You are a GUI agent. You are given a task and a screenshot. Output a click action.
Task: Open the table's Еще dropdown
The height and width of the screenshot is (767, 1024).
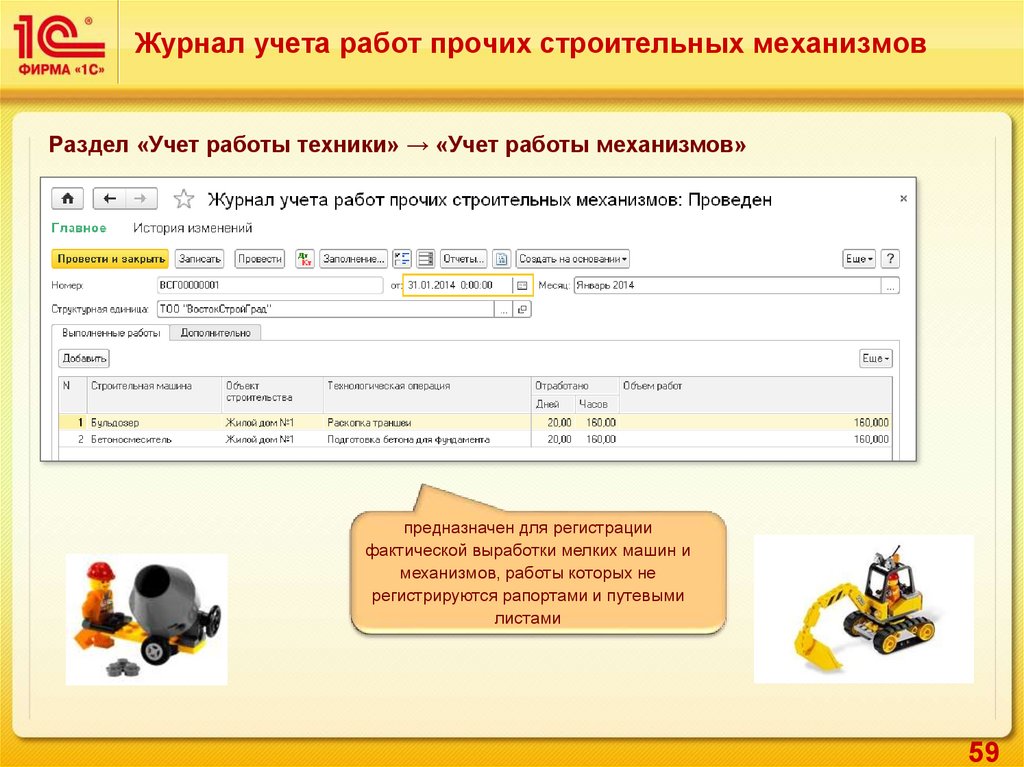pos(875,358)
